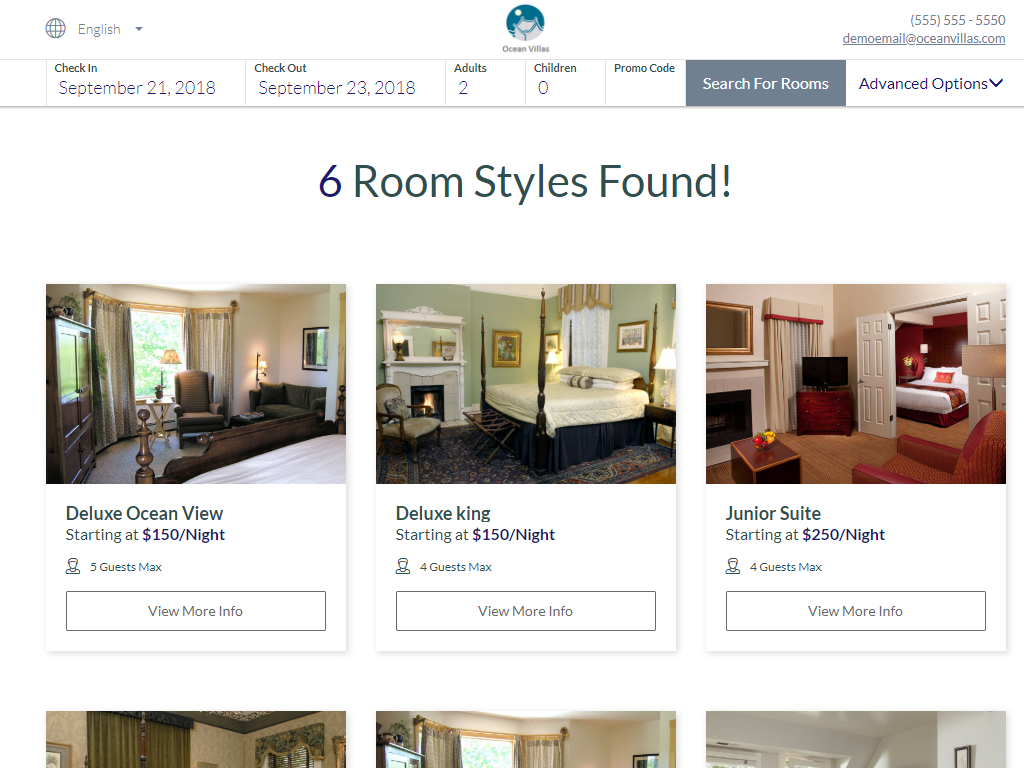
Task: Click the globe language icon
Action: (56, 29)
